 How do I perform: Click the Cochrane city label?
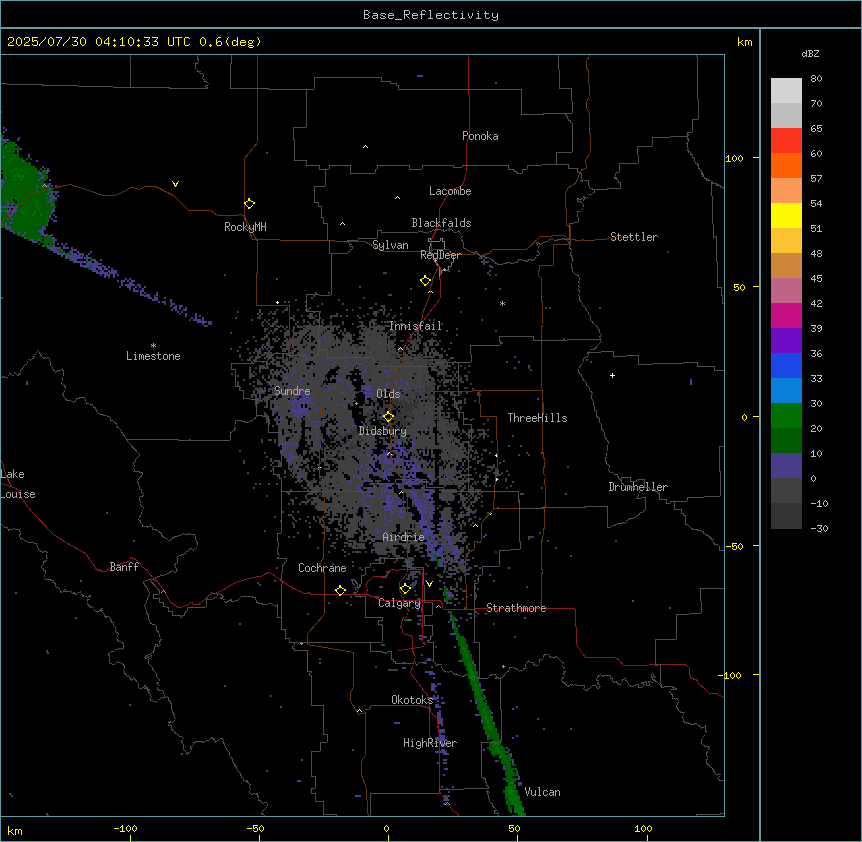pyautogui.click(x=322, y=568)
